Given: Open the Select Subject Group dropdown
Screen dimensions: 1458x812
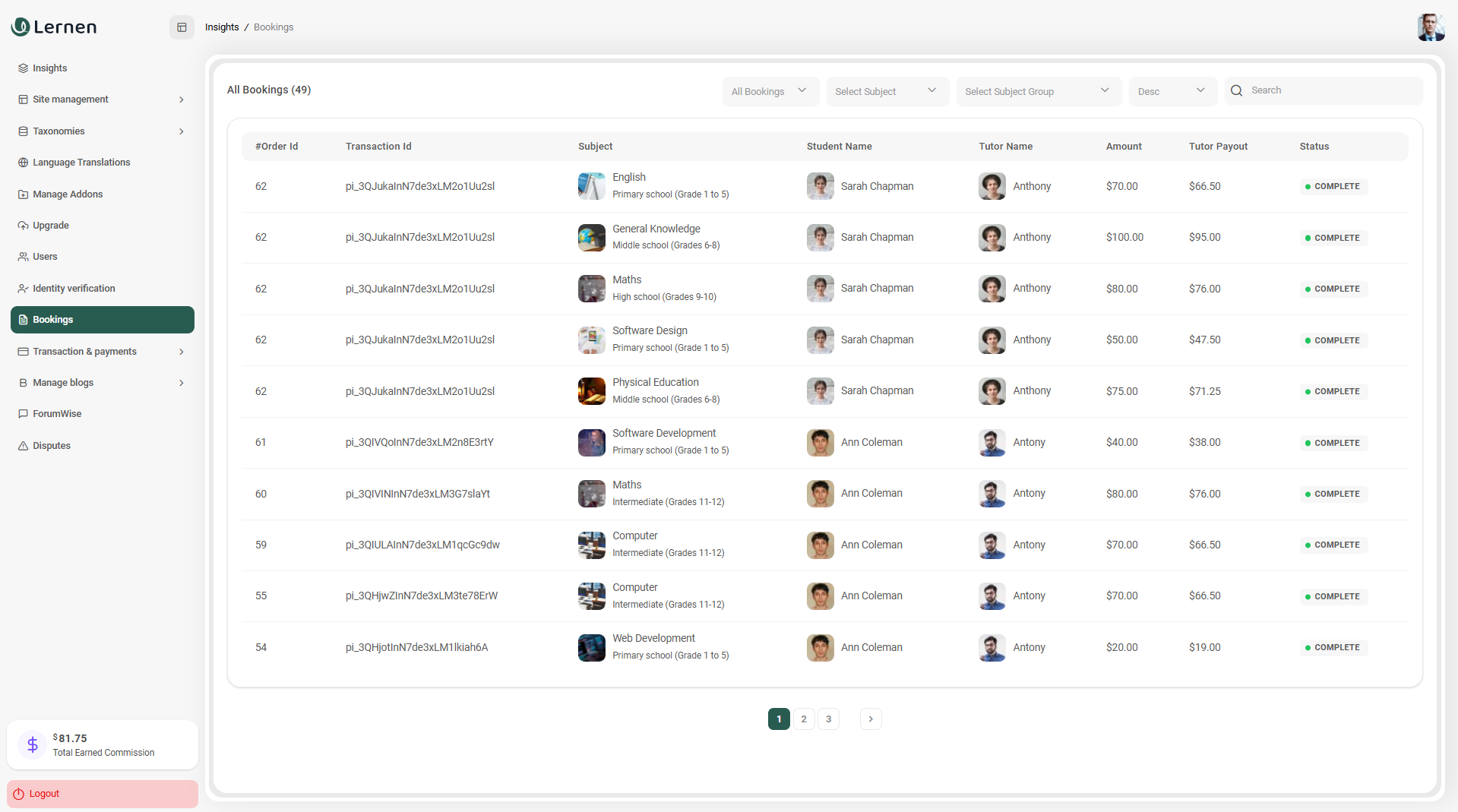Looking at the screenshot, I should click(1038, 91).
